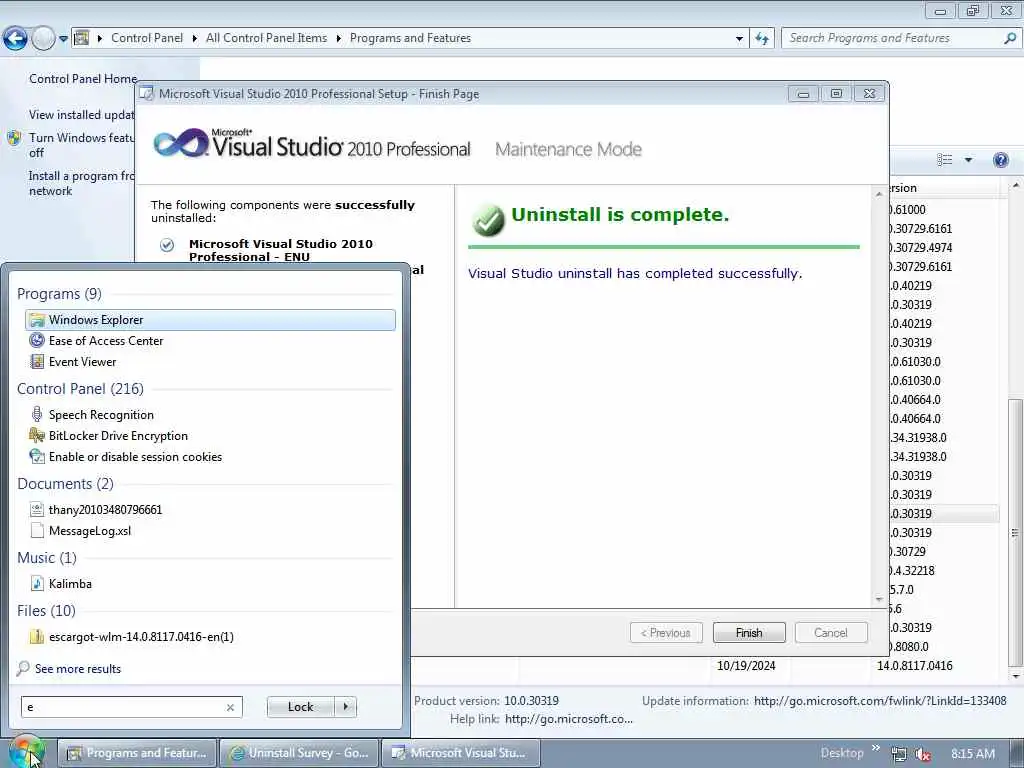Clear the Start menu search box

point(231,707)
